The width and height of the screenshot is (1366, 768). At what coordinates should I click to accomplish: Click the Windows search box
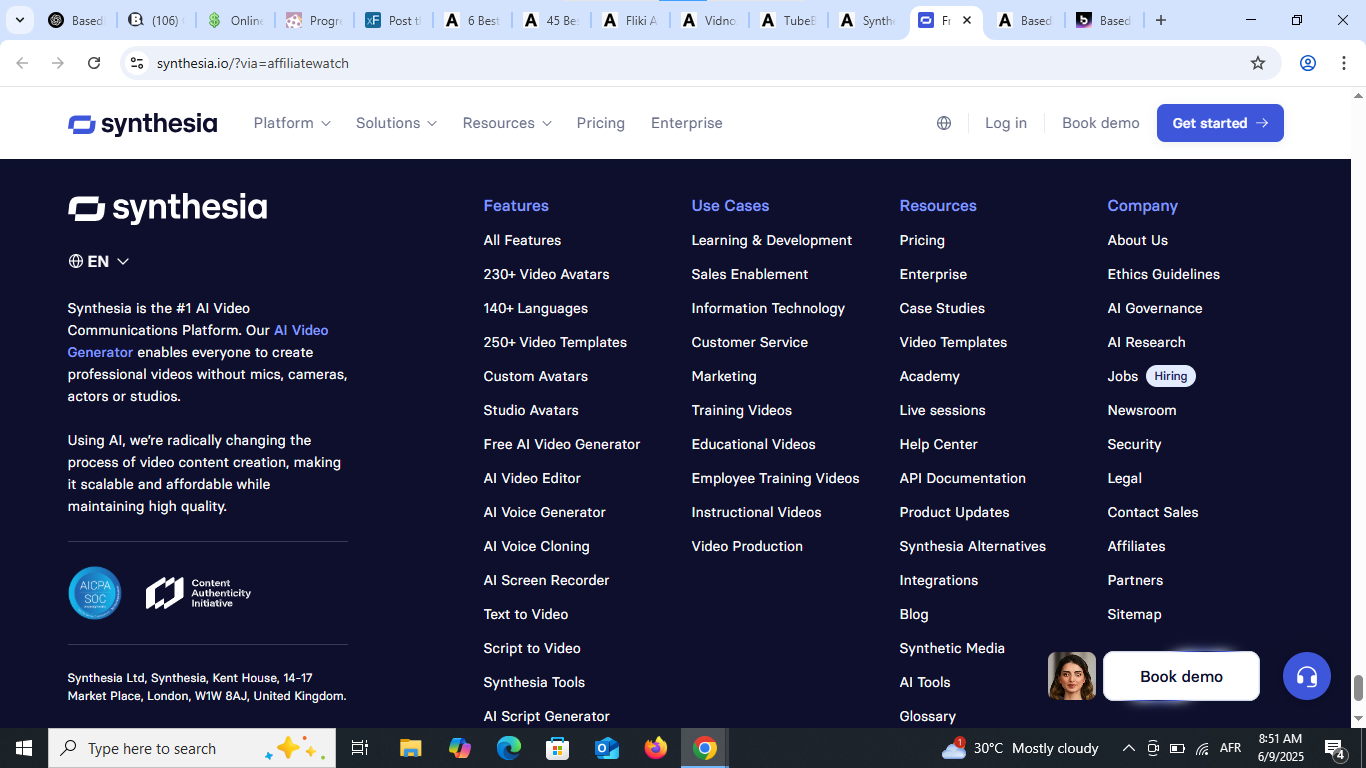point(191,748)
